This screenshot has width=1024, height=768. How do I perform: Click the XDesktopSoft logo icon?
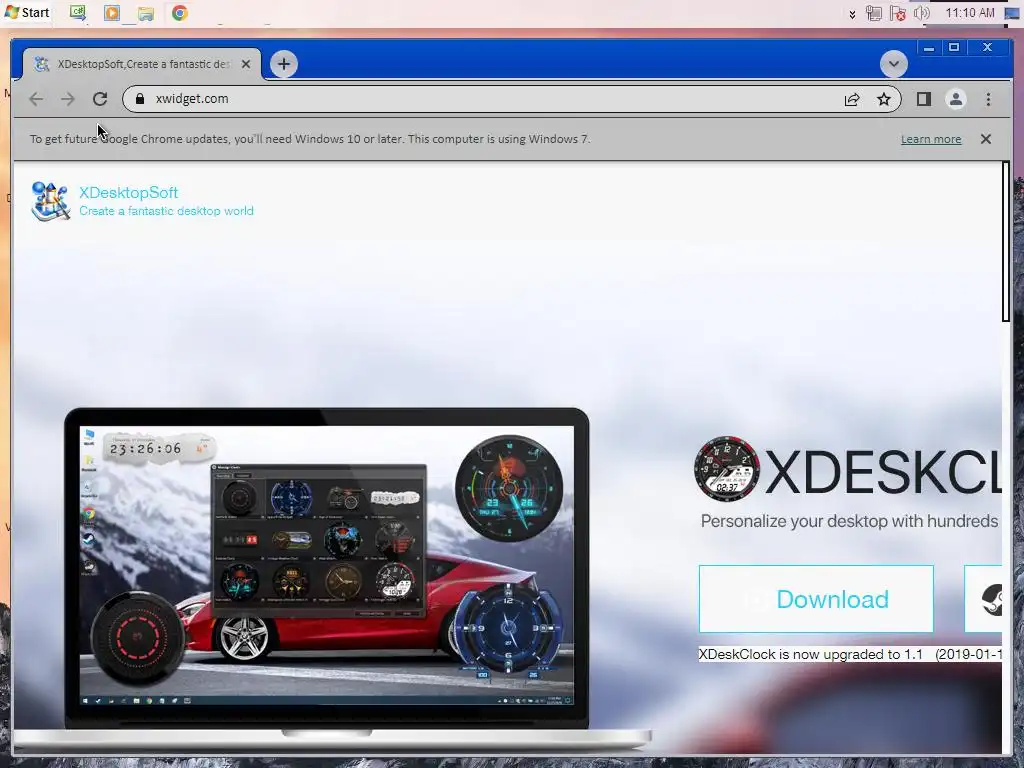coord(50,201)
